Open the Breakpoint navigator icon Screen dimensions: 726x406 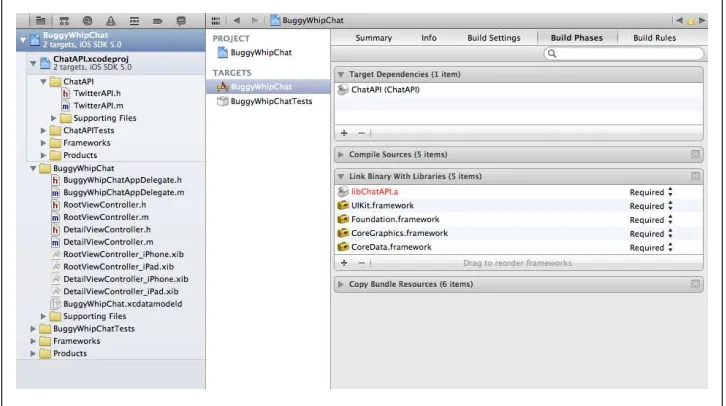[157, 20]
